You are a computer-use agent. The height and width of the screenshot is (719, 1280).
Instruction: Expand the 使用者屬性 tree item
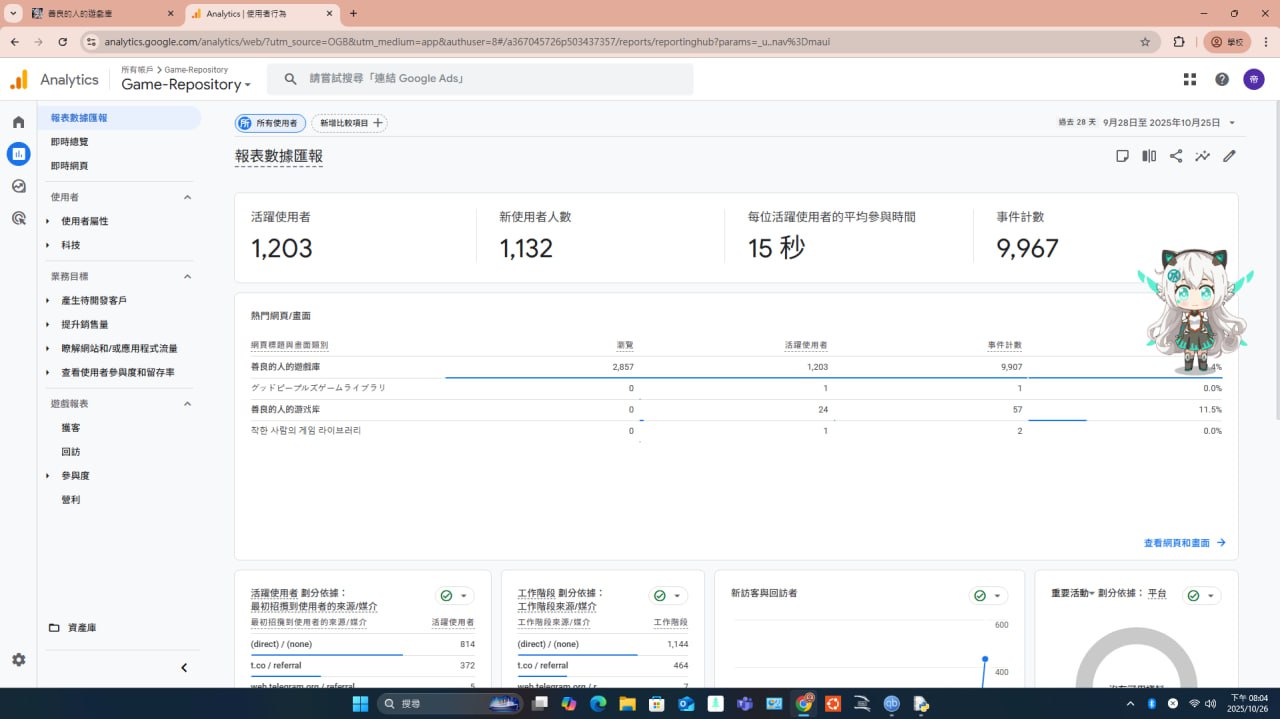click(x=47, y=221)
